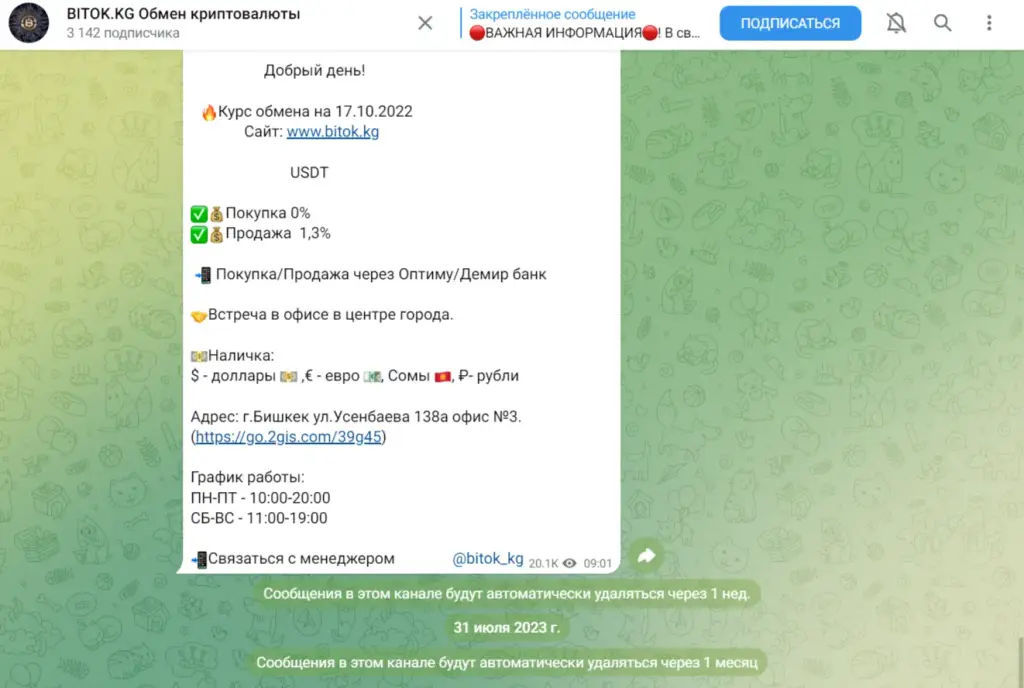The height and width of the screenshot is (688, 1024).
Task: Click the channel title BITOK.KG Обмен криптовалюты
Action: tap(183, 14)
